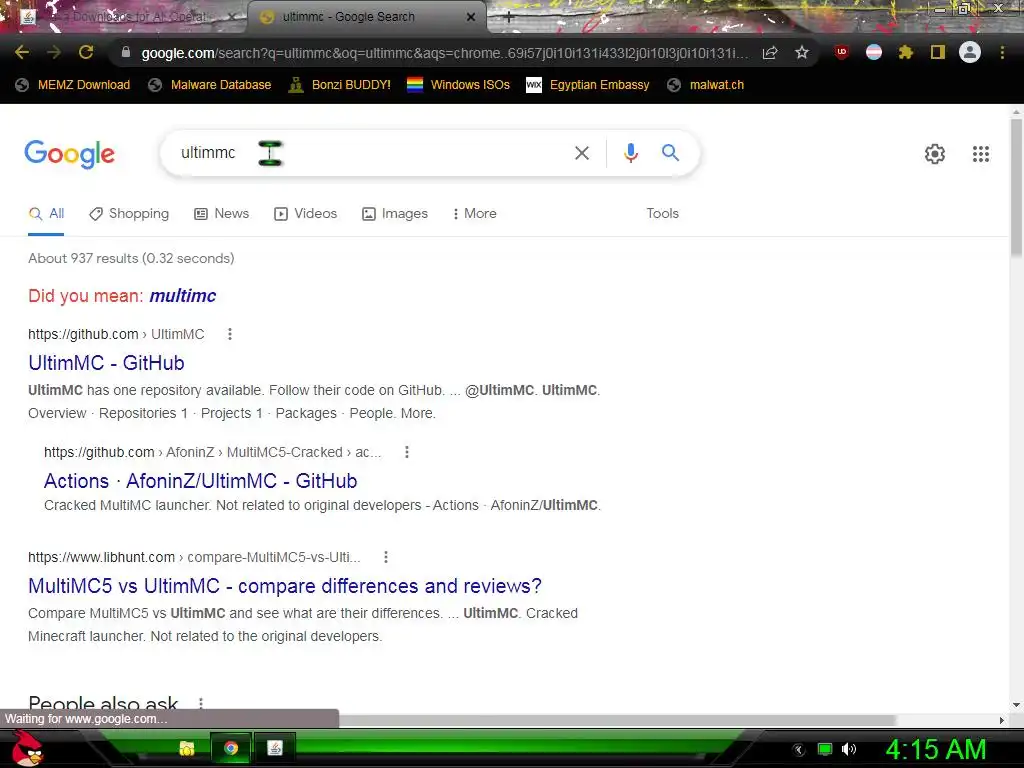Expand the More search filters

(x=475, y=214)
